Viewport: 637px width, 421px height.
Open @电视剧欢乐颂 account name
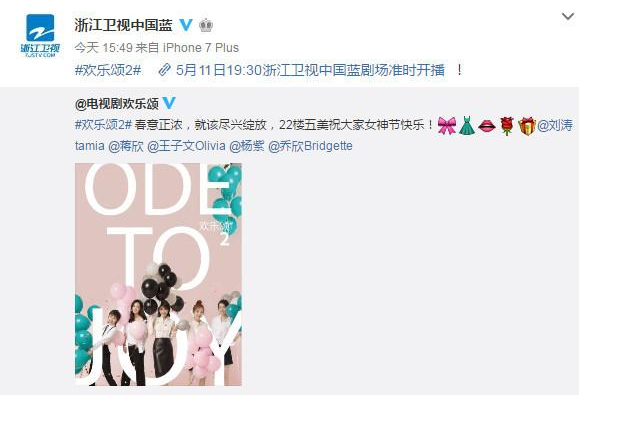coord(117,104)
